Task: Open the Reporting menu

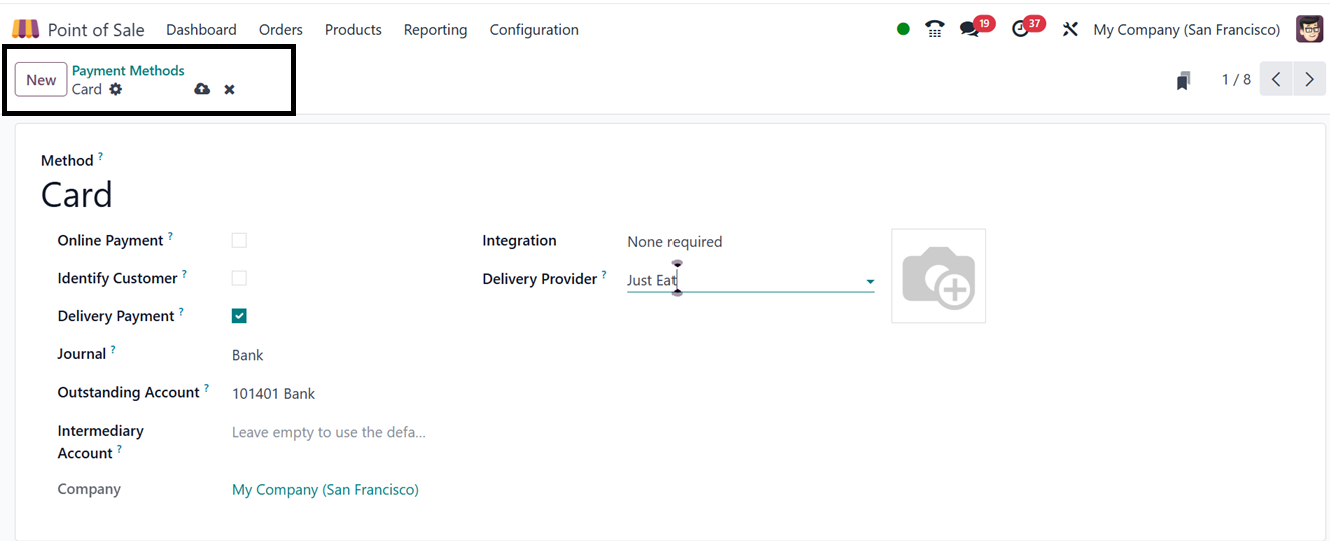Action: (x=435, y=30)
